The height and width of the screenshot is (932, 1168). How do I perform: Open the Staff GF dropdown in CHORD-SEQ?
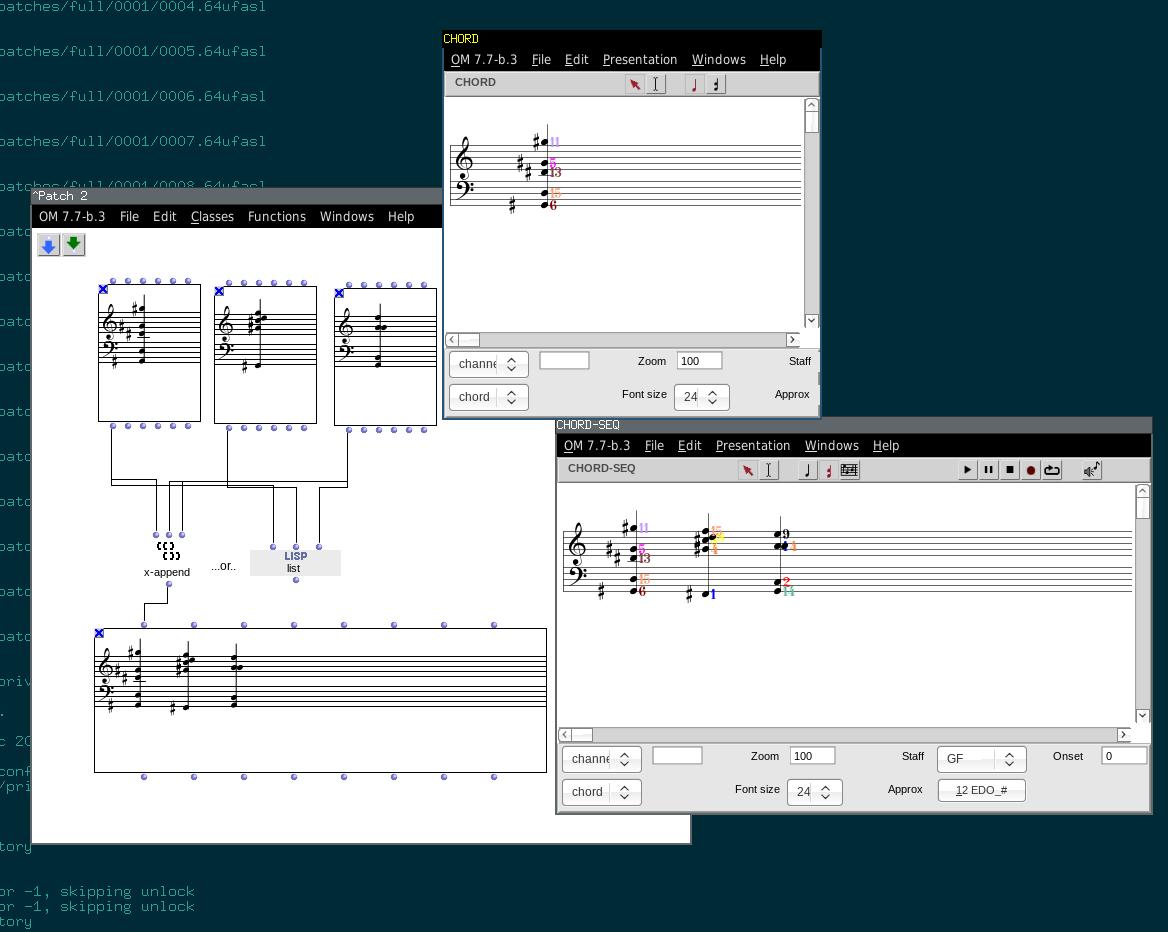point(981,759)
